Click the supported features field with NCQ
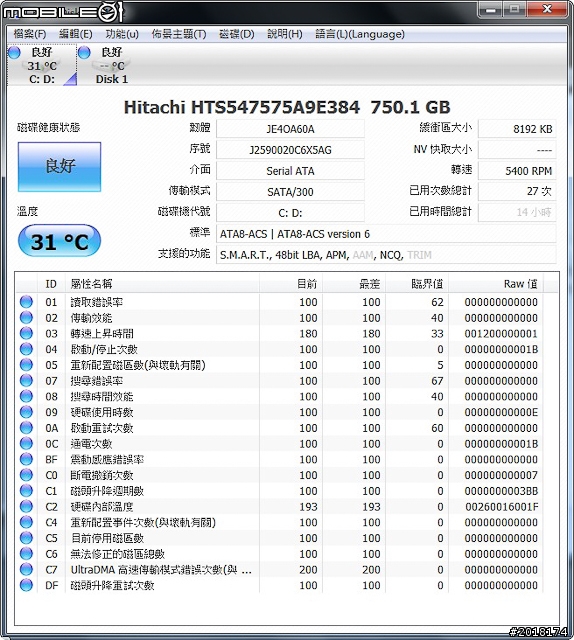This screenshot has height=640, width=574. [x=386, y=255]
